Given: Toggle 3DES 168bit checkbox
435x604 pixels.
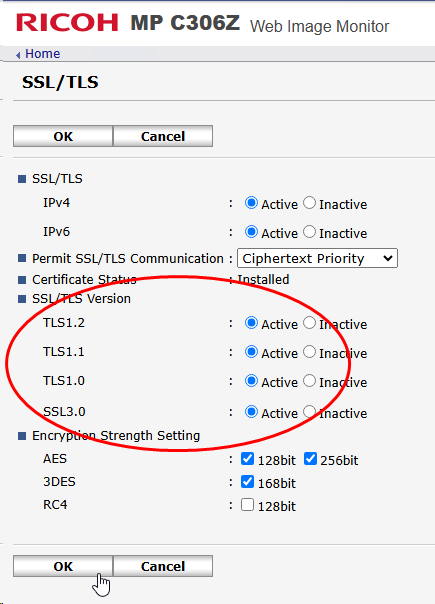Looking at the screenshot, I should click(x=247, y=482).
